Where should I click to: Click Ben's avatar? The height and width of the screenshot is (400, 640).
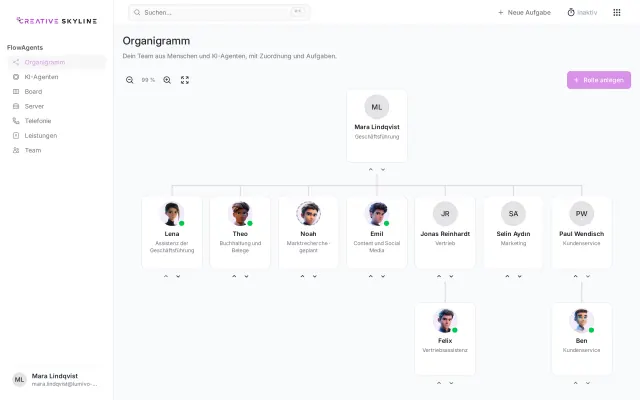[x=582, y=321]
